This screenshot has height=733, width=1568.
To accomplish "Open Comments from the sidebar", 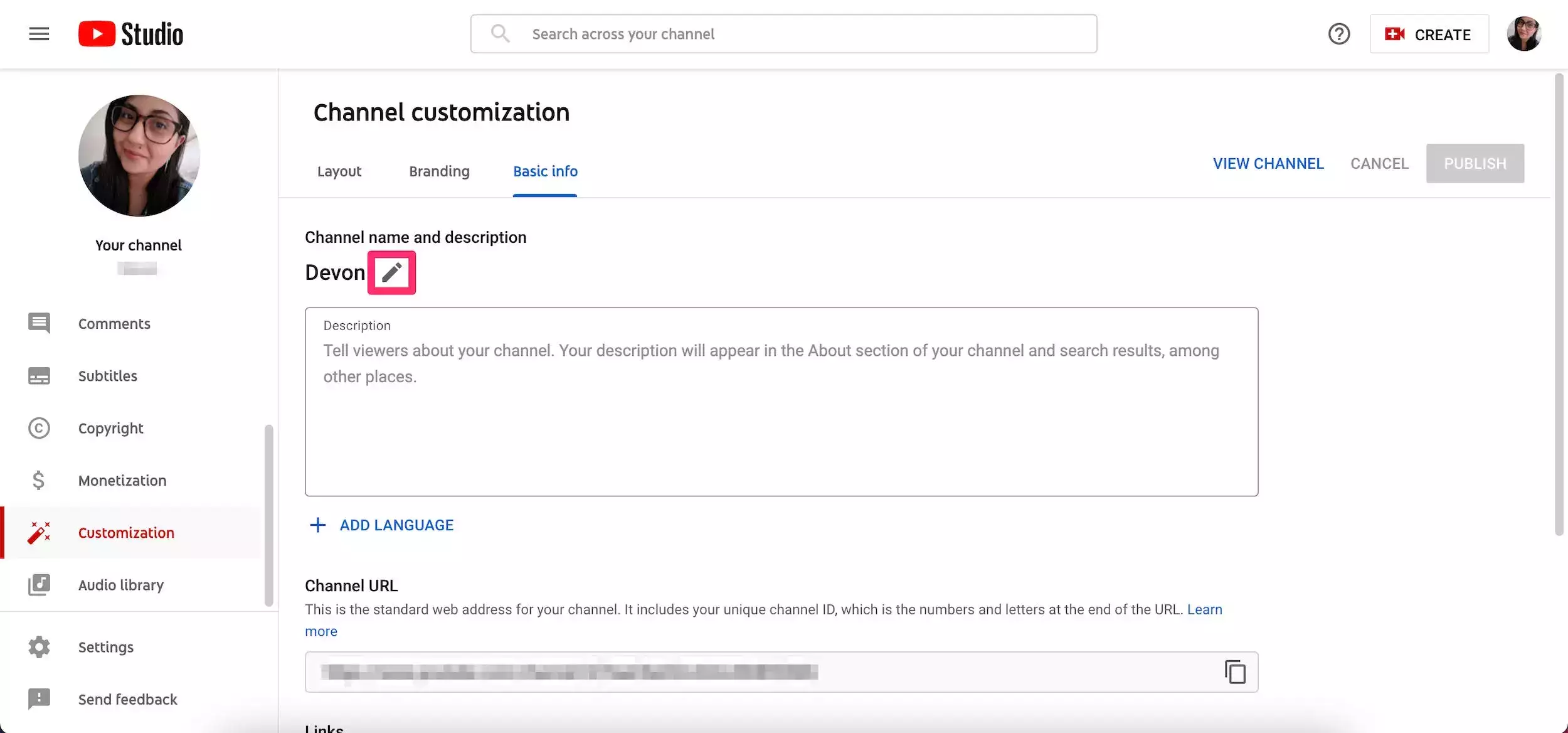I will (x=114, y=324).
